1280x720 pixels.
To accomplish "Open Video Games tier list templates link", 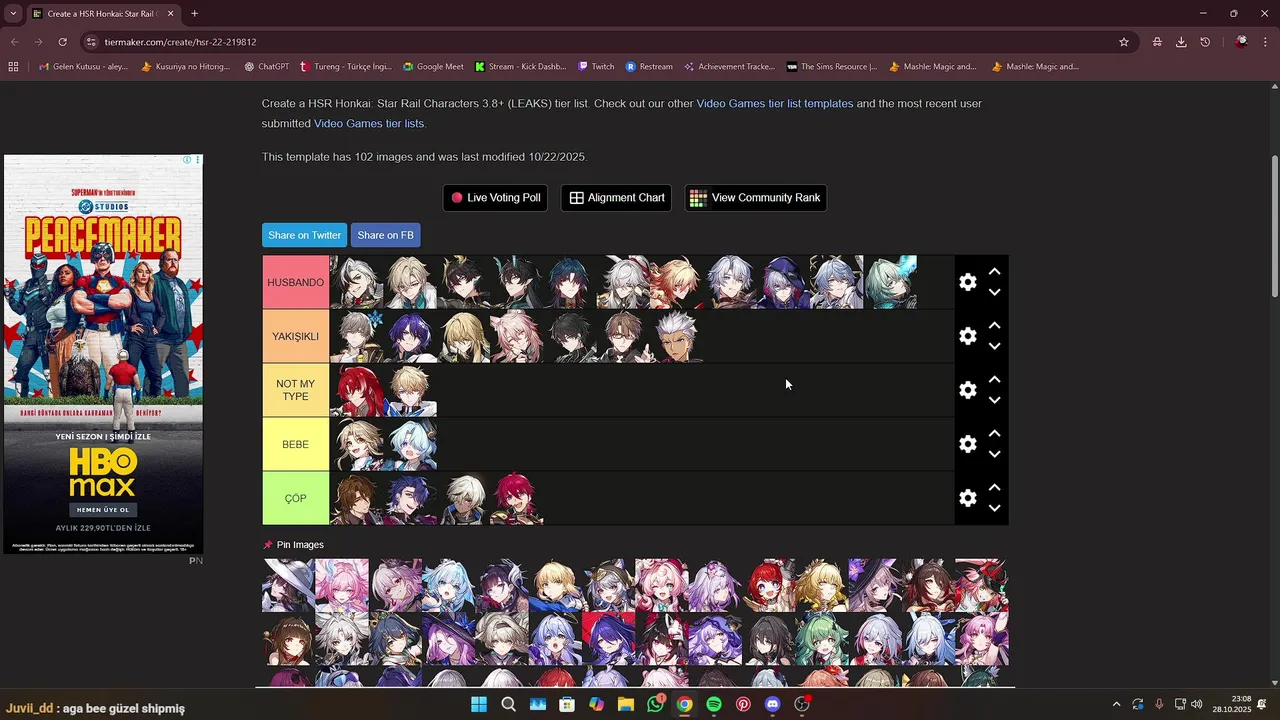I will click(x=775, y=104).
